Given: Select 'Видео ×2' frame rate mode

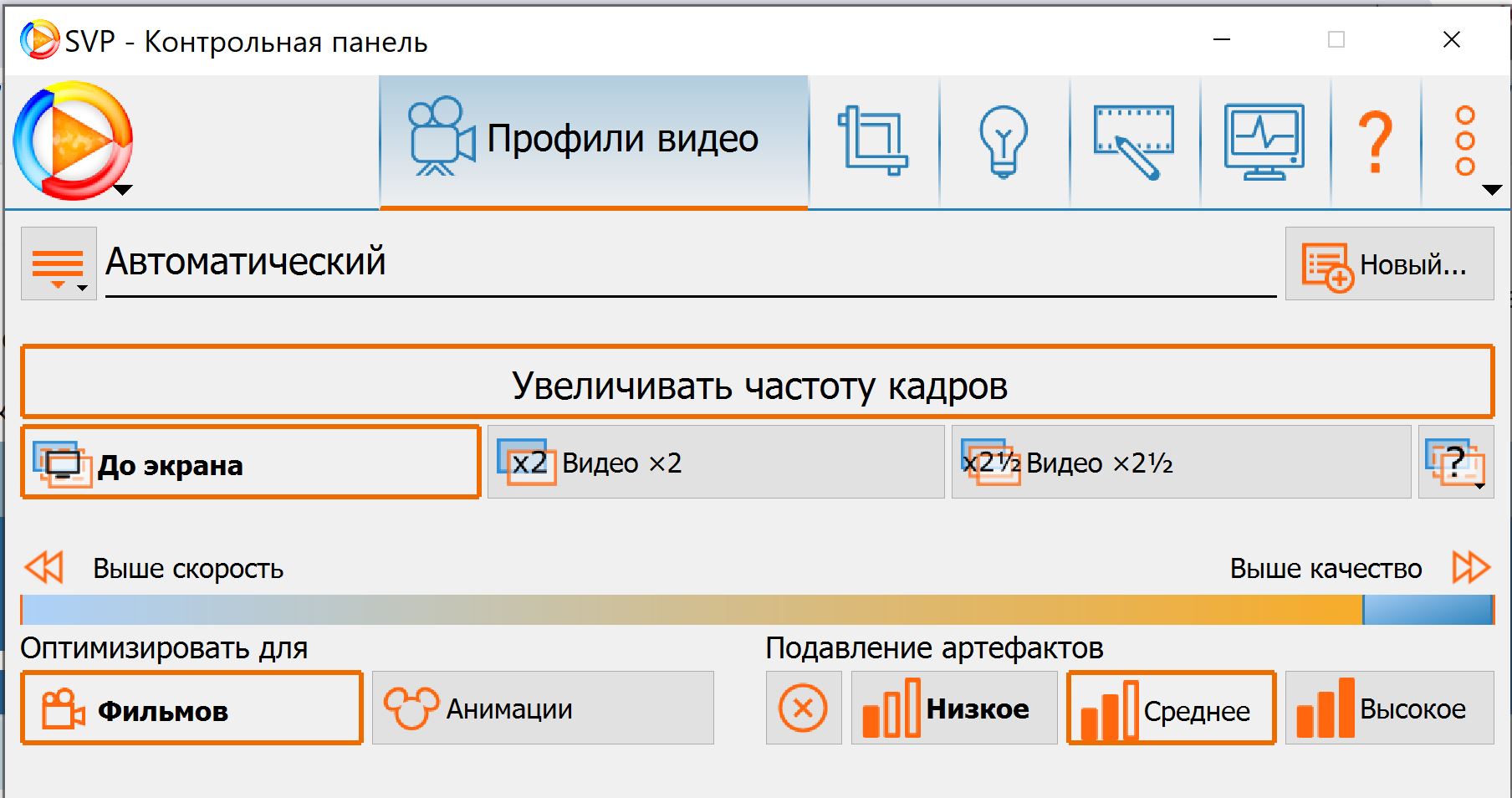Looking at the screenshot, I should (715, 463).
